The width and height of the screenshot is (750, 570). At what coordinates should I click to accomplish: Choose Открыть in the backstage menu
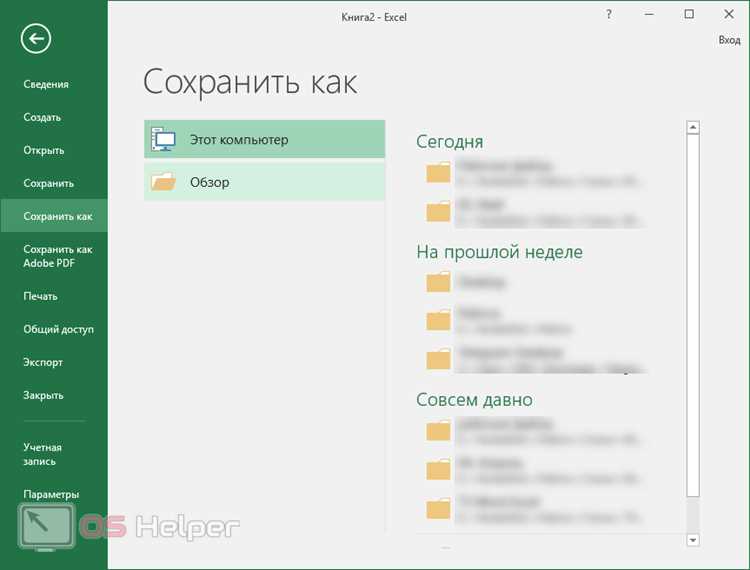coord(54,150)
